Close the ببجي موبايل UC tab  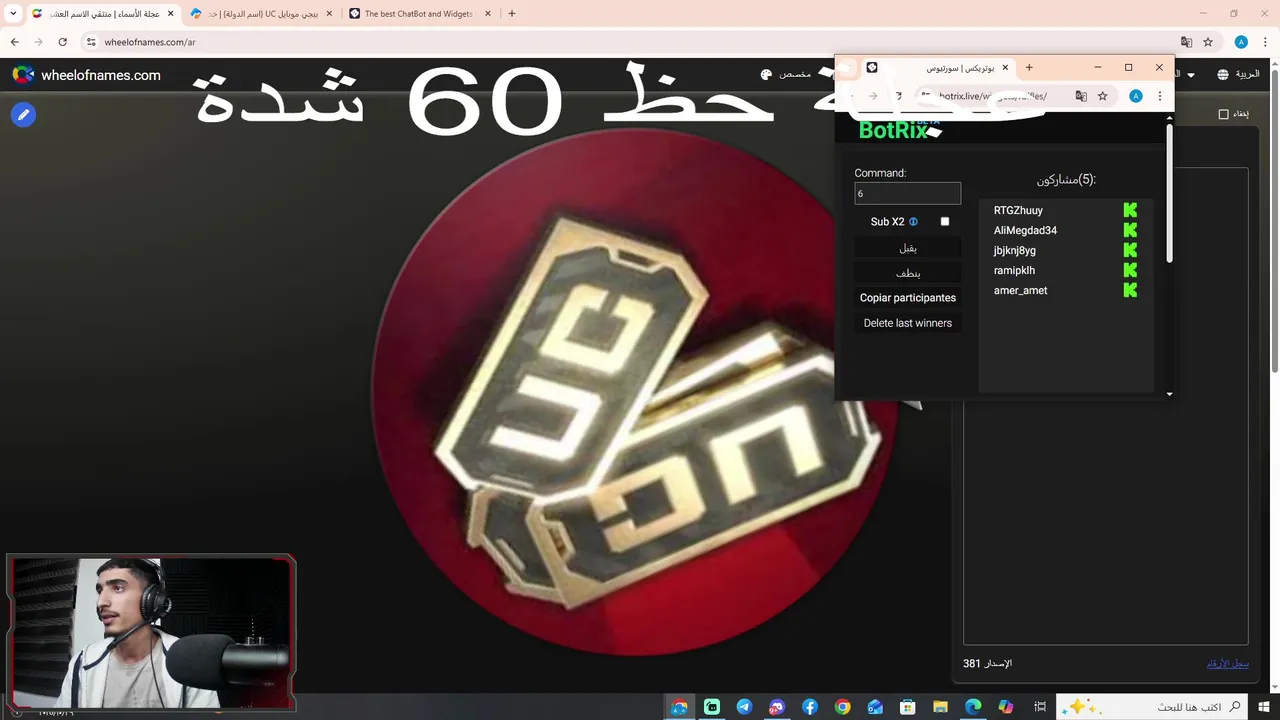coord(328,14)
